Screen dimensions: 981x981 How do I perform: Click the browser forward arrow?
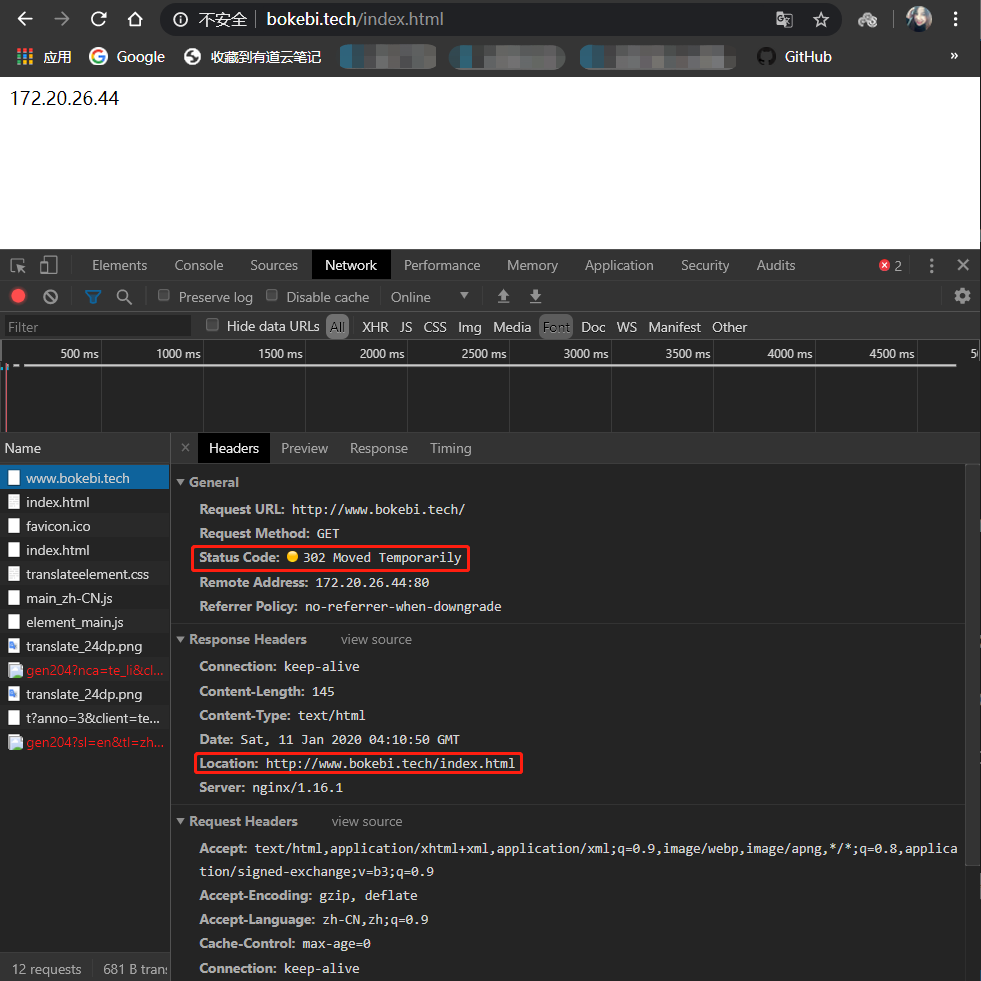click(61, 19)
